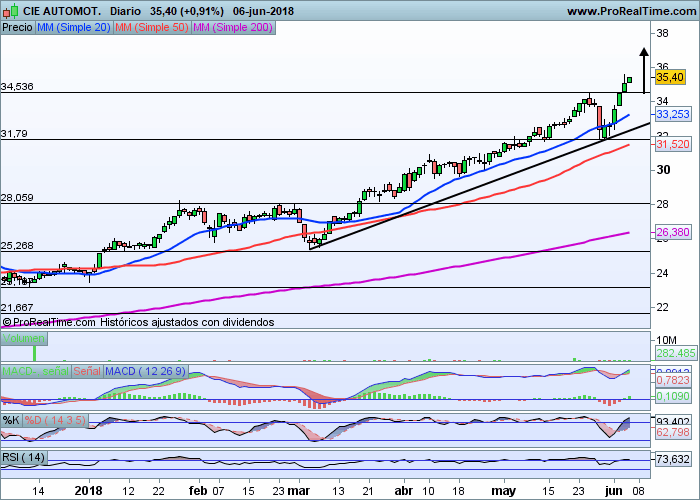Click the 93,402 stochastic %K value
This screenshot has width=700, height=500.
coord(673,421)
